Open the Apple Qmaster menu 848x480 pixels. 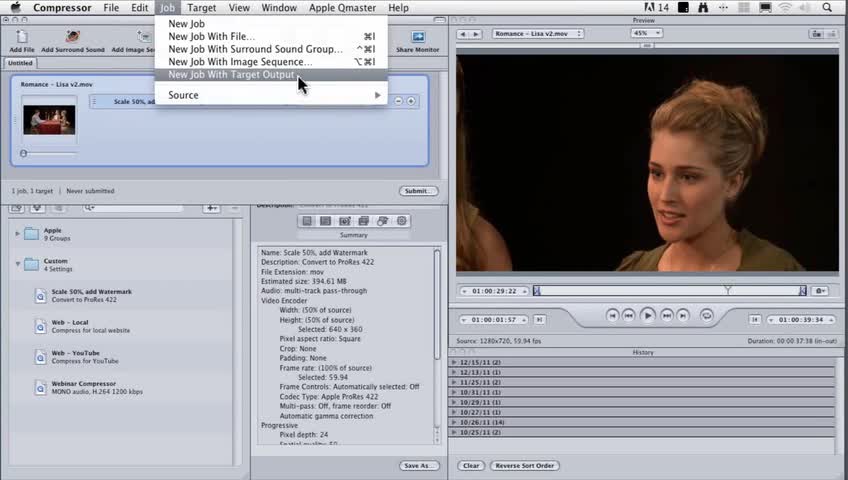(342, 8)
